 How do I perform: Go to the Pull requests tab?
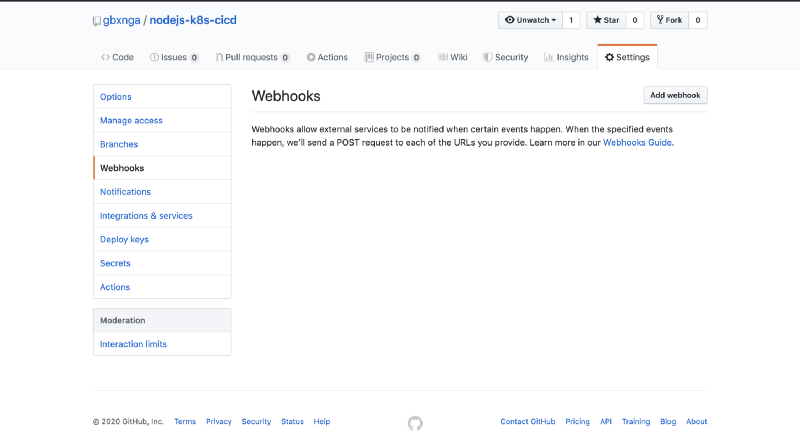(x=252, y=57)
